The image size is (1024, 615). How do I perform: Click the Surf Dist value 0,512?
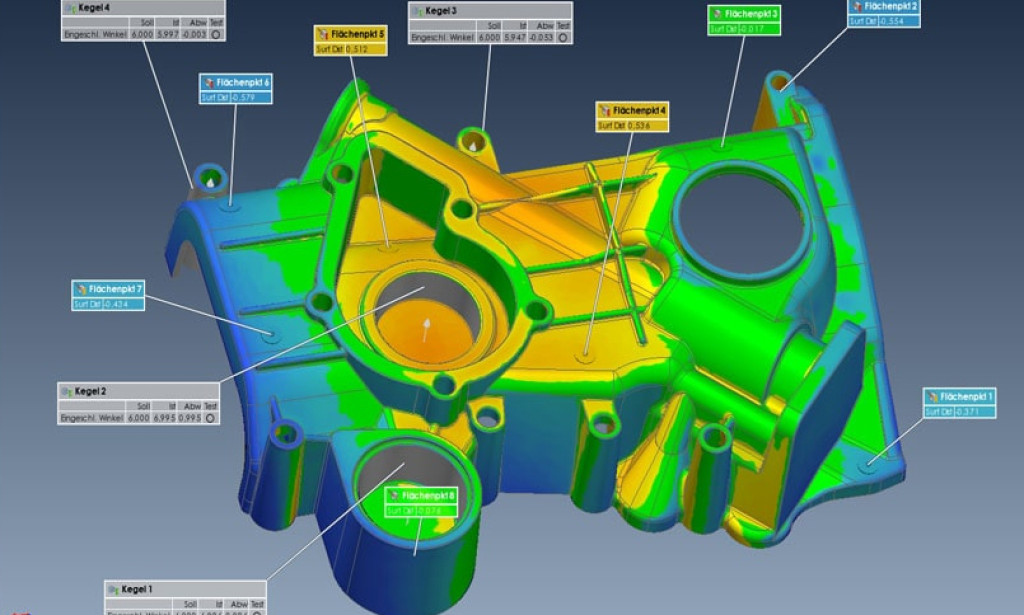click(357, 50)
